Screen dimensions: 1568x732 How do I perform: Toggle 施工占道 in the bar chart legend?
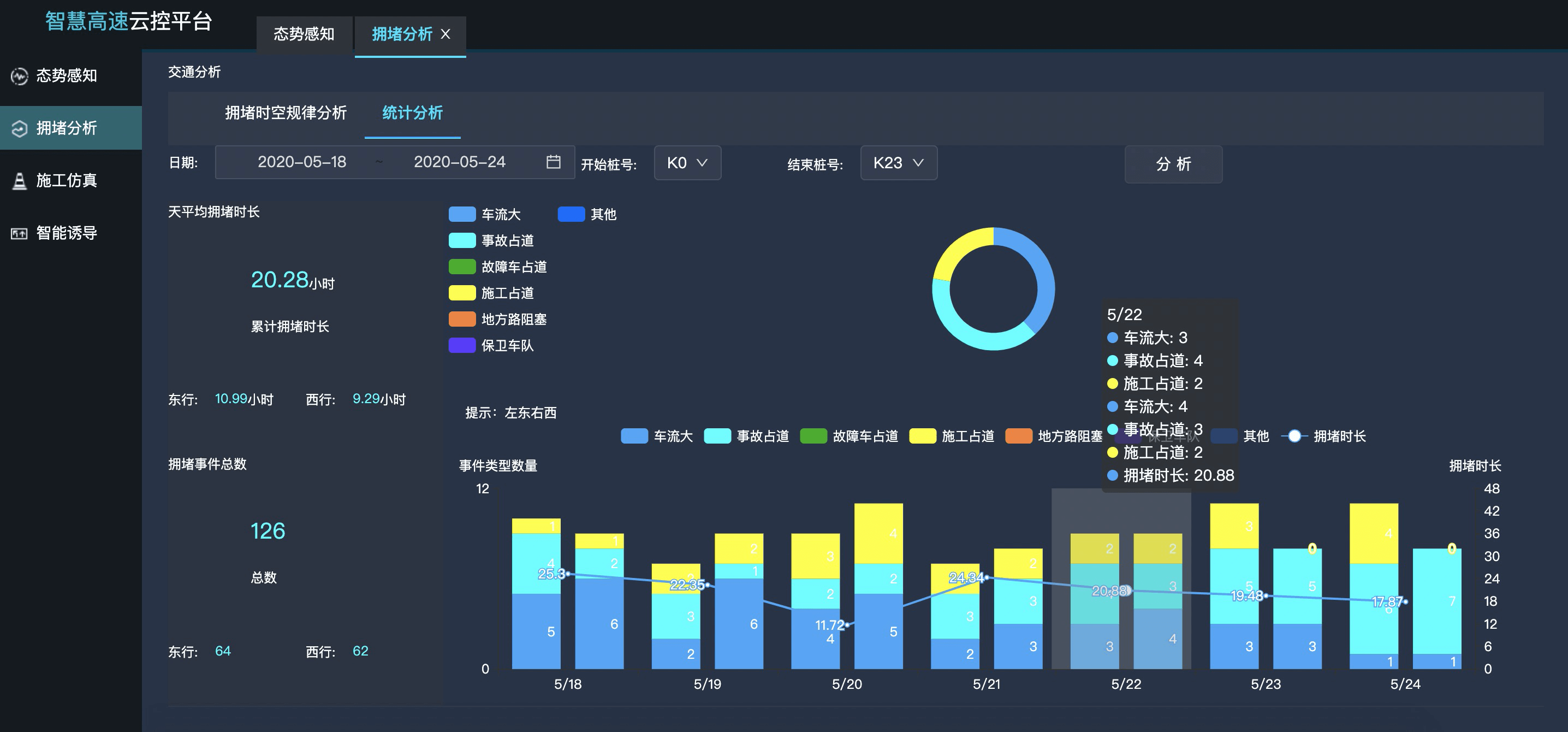point(952,436)
